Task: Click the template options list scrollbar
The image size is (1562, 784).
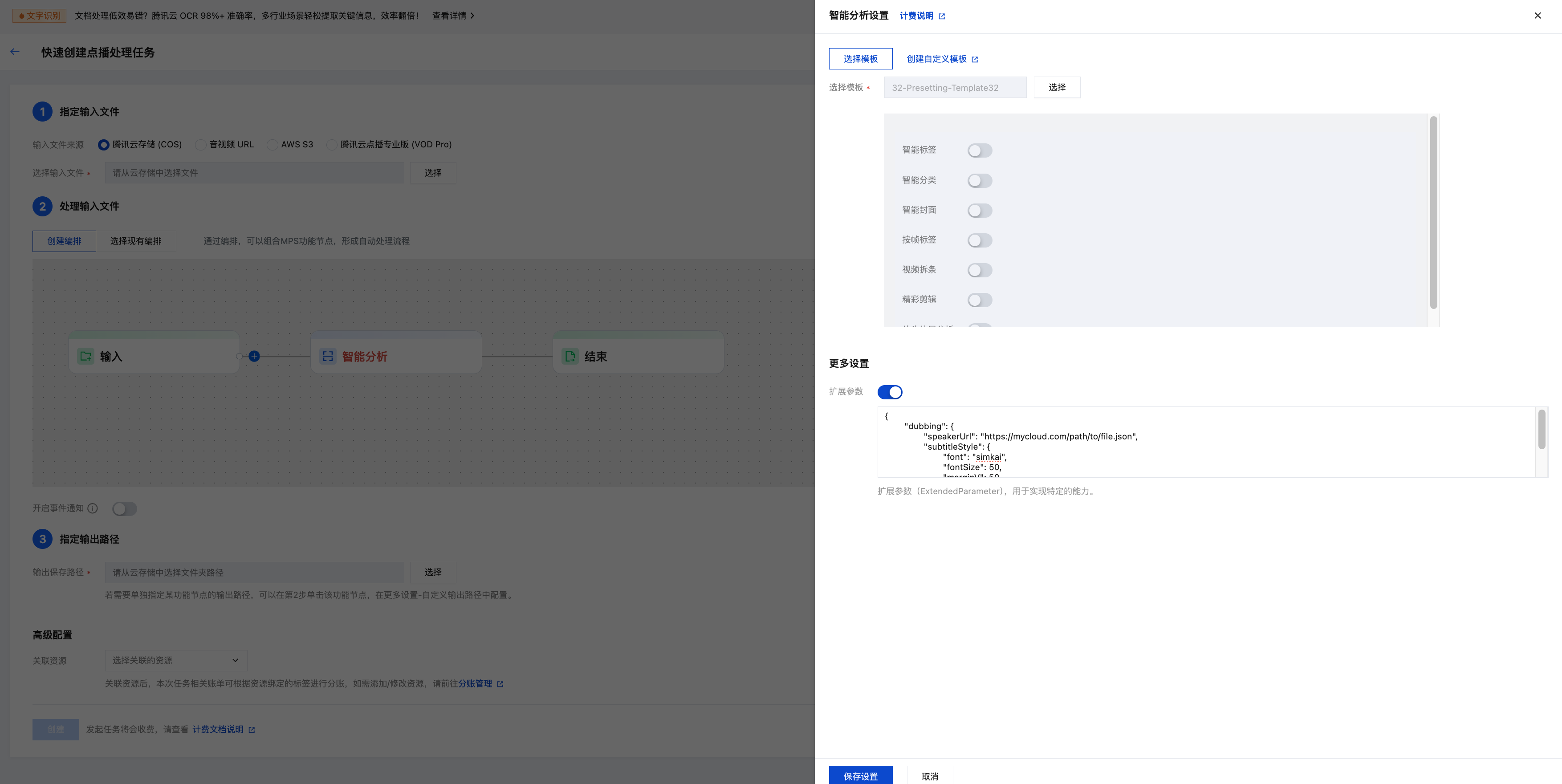Action: (x=1433, y=212)
